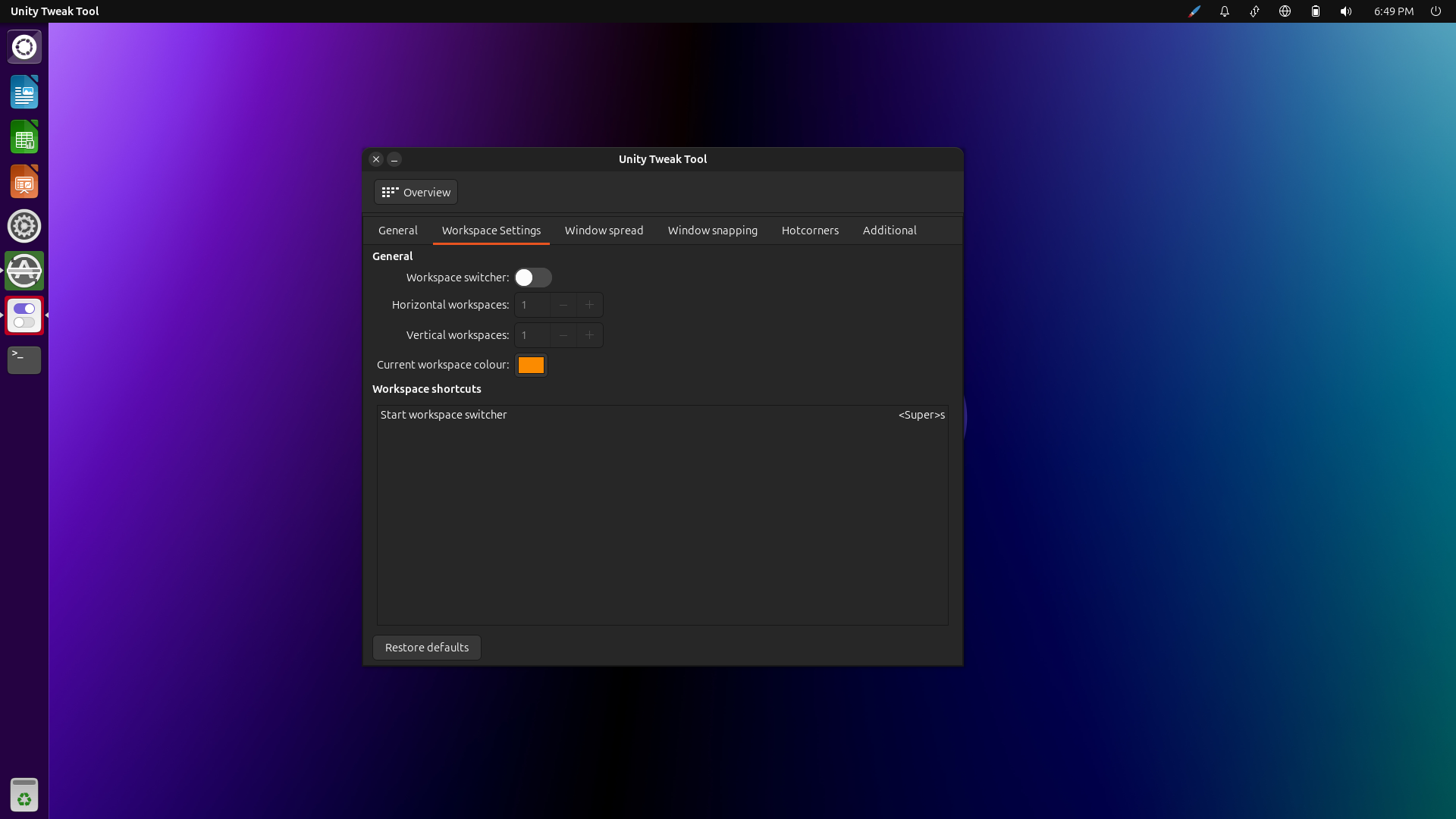Image resolution: width=1456 pixels, height=819 pixels.
Task: Switch to the Hotcorners tab
Action: coord(810,231)
